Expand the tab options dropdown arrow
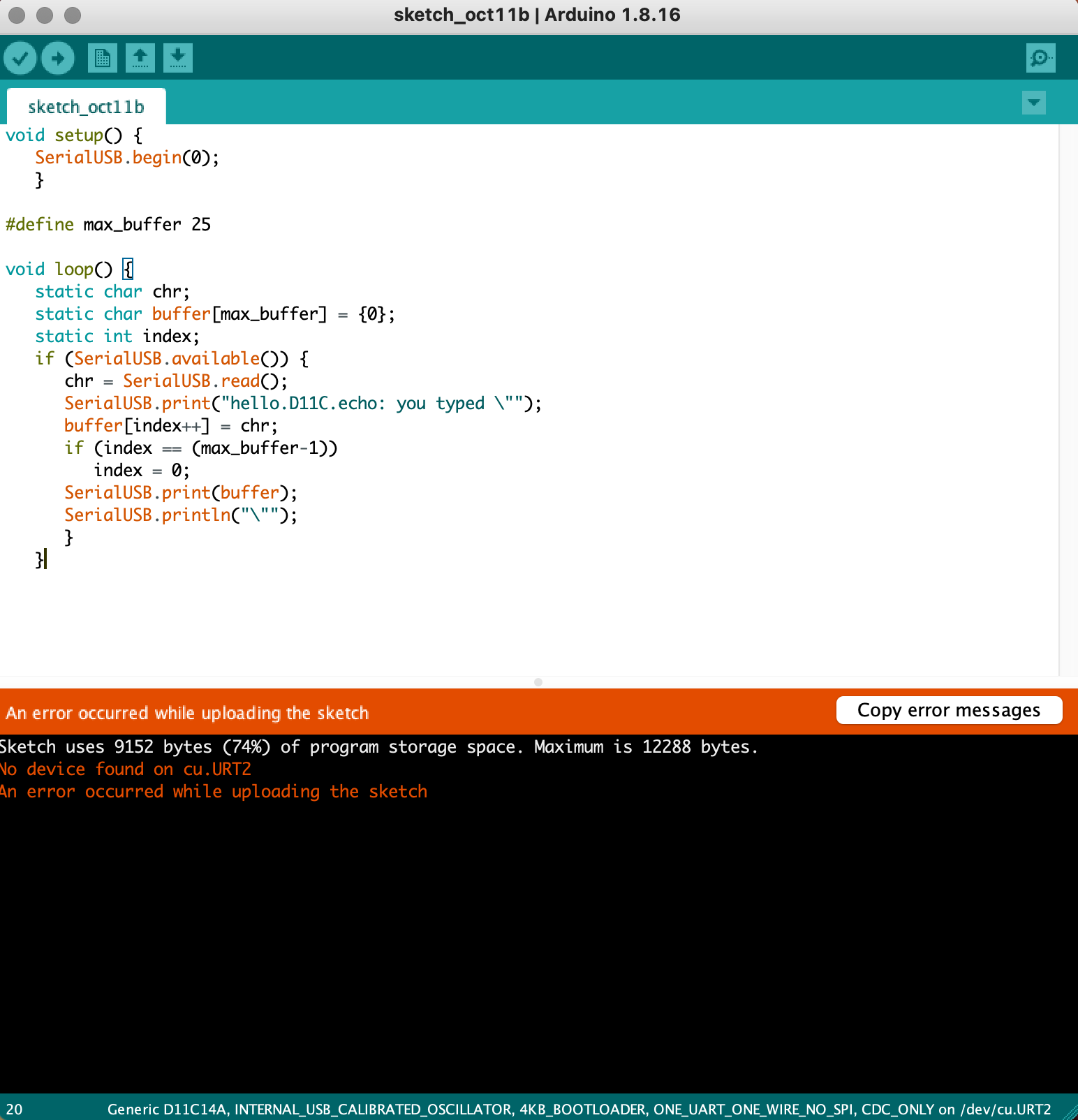Viewport: 1078px width, 1120px height. 1033,103
